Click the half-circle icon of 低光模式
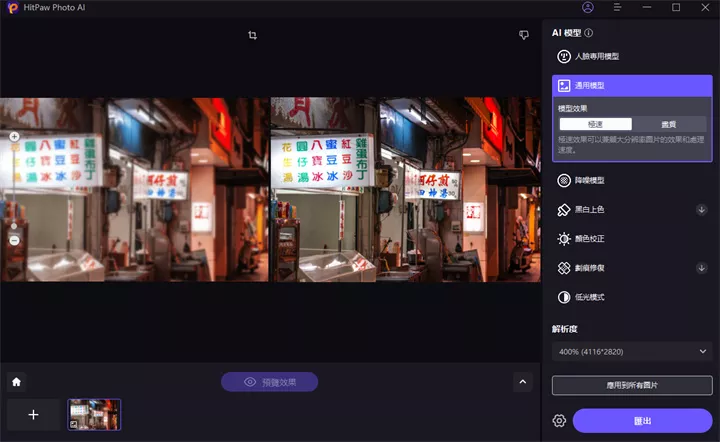Image resolution: width=720 pixels, height=442 pixels. point(563,297)
